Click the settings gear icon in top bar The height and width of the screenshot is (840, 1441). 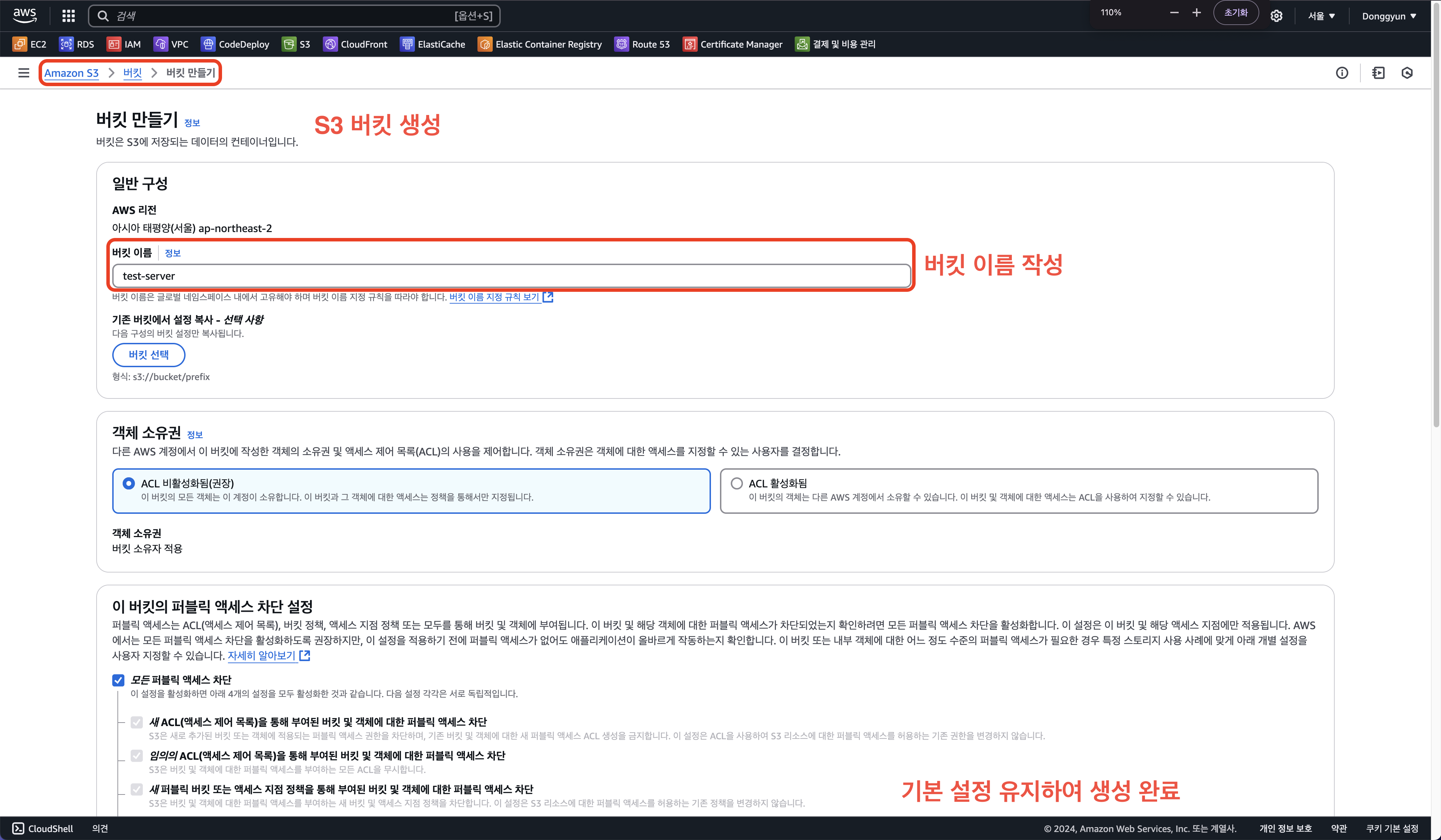[1276, 16]
